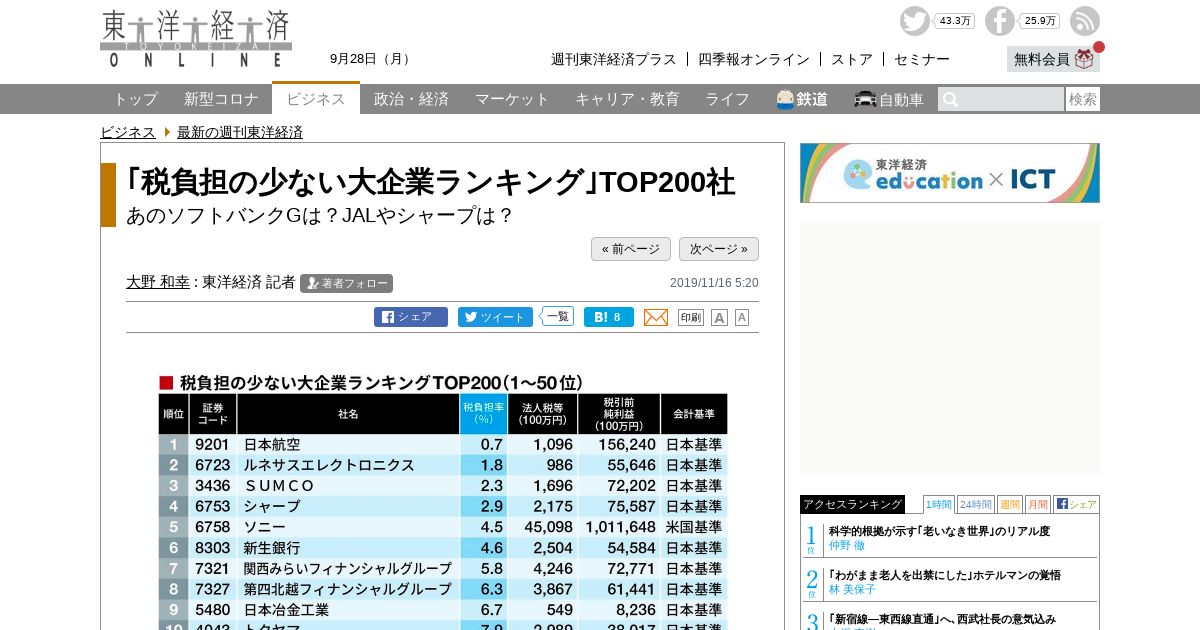Click the education × ICT banner

(950, 173)
